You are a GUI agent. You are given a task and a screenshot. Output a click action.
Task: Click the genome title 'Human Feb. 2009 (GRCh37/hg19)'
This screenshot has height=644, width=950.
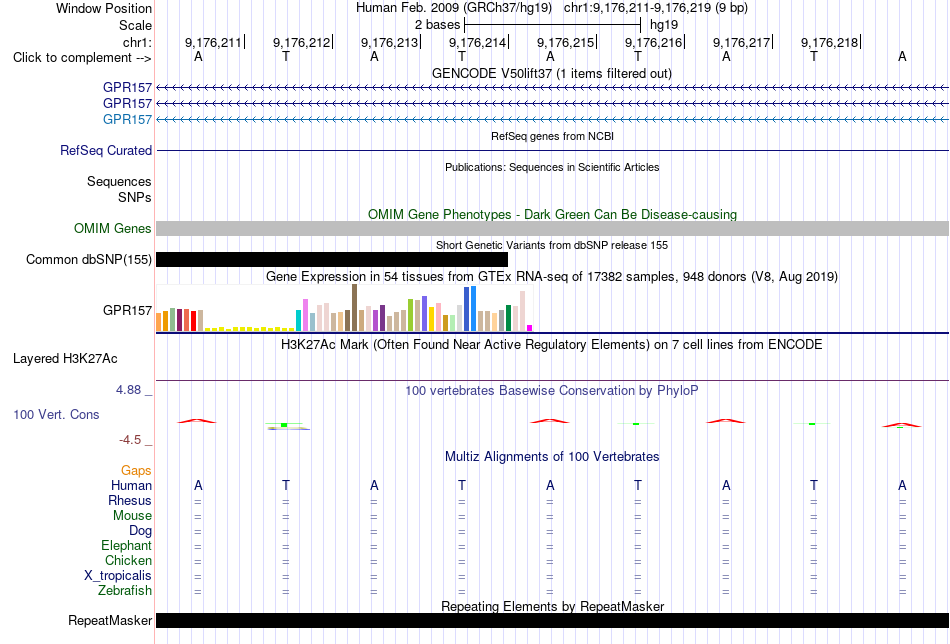pyautogui.click(x=454, y=8)
